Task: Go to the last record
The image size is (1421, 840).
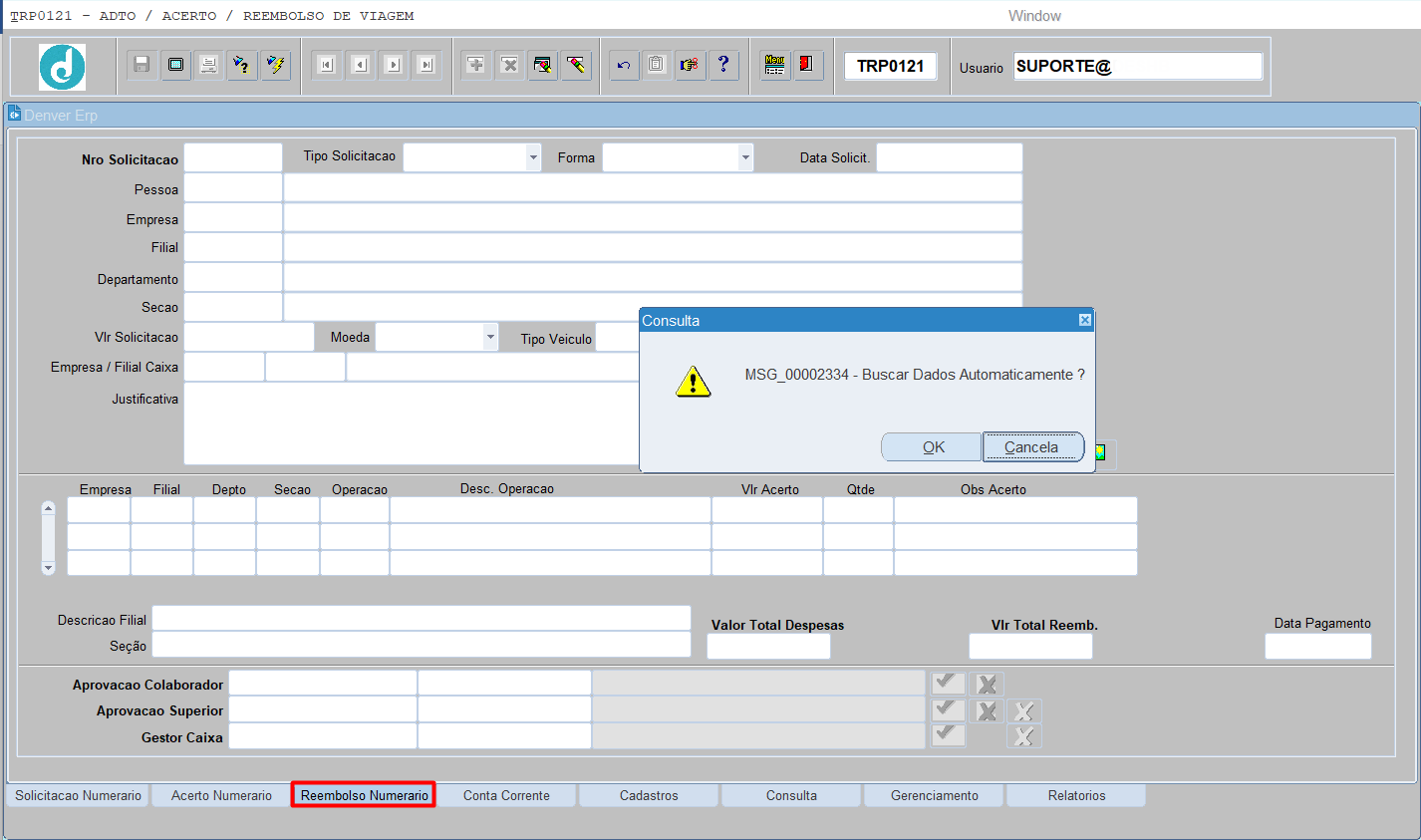Action: (426, 65)
